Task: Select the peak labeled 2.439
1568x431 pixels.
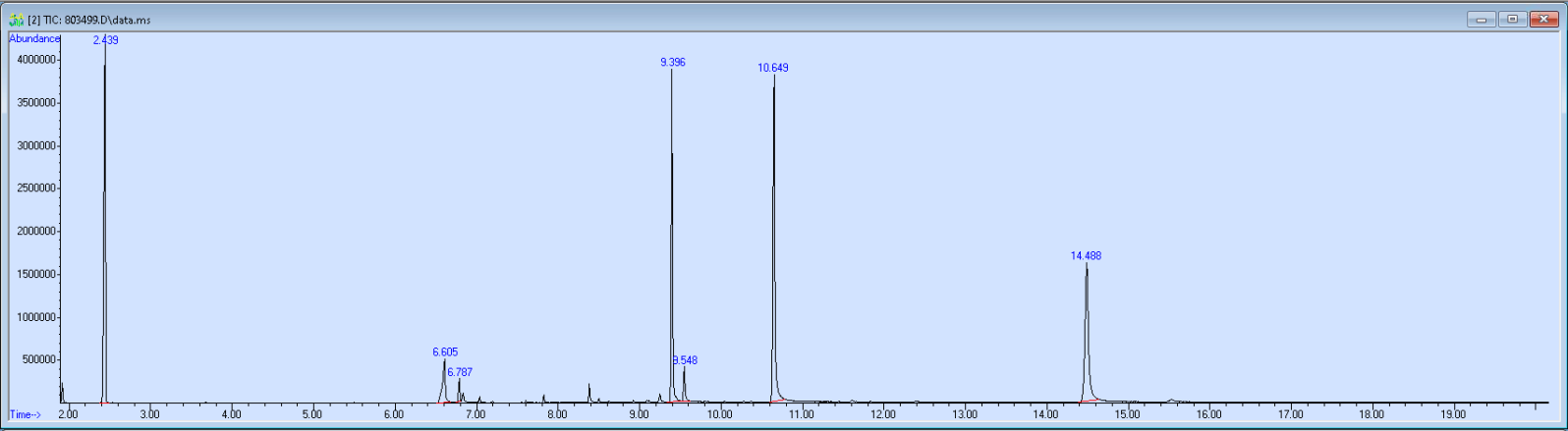Action: [x=105, y=40]
